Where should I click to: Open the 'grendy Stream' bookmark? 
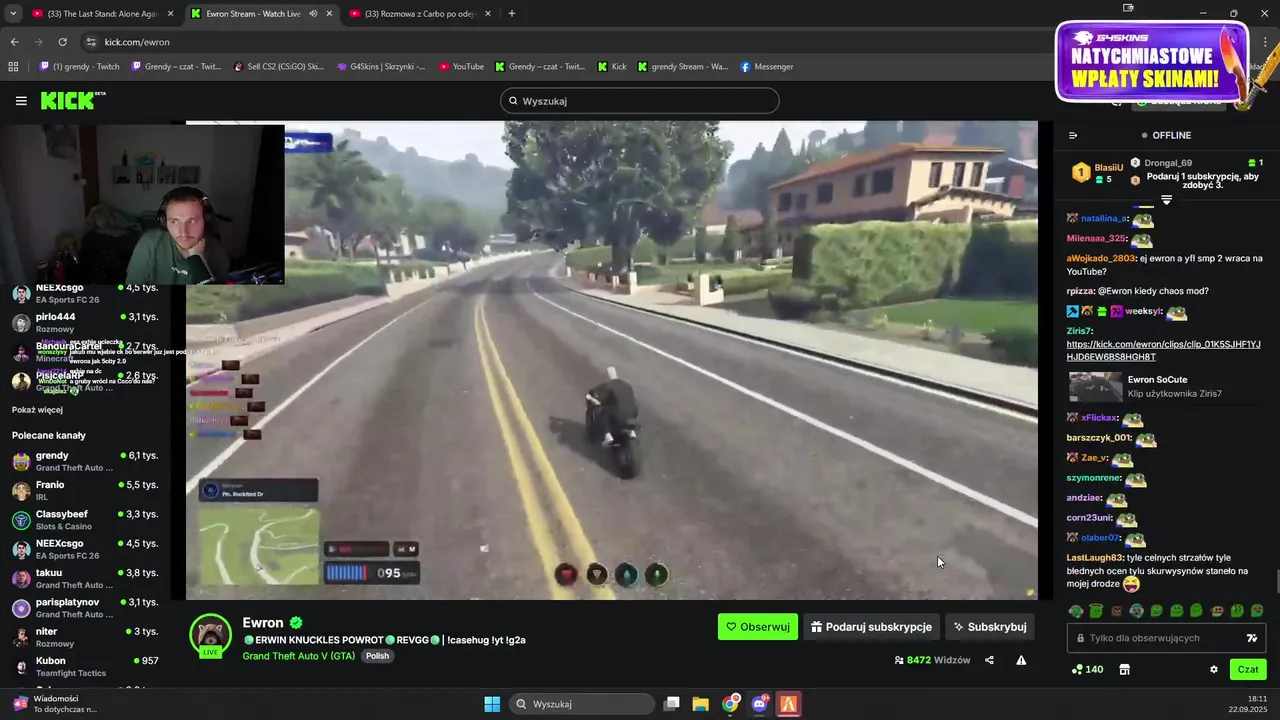coord(681,67)
